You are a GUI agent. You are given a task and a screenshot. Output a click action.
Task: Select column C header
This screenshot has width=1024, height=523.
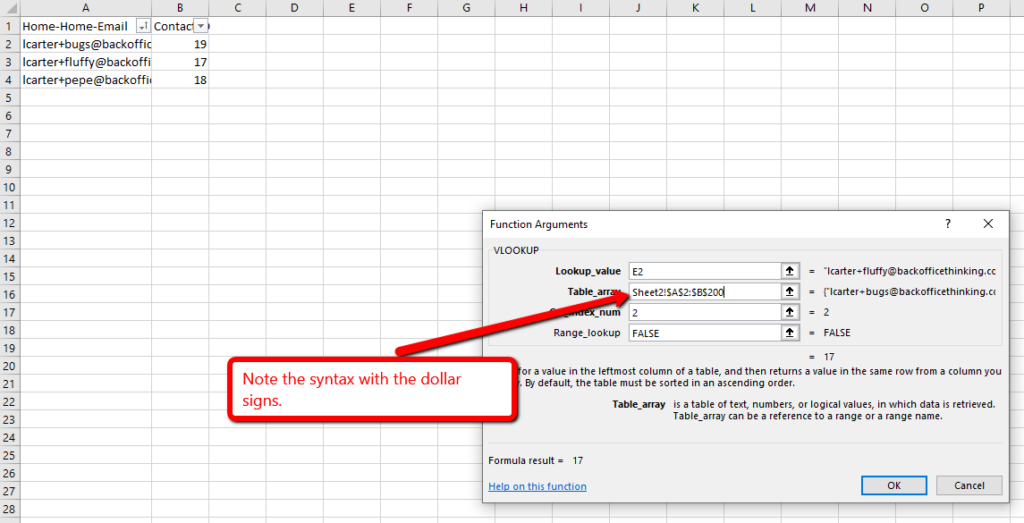[237, 8]
